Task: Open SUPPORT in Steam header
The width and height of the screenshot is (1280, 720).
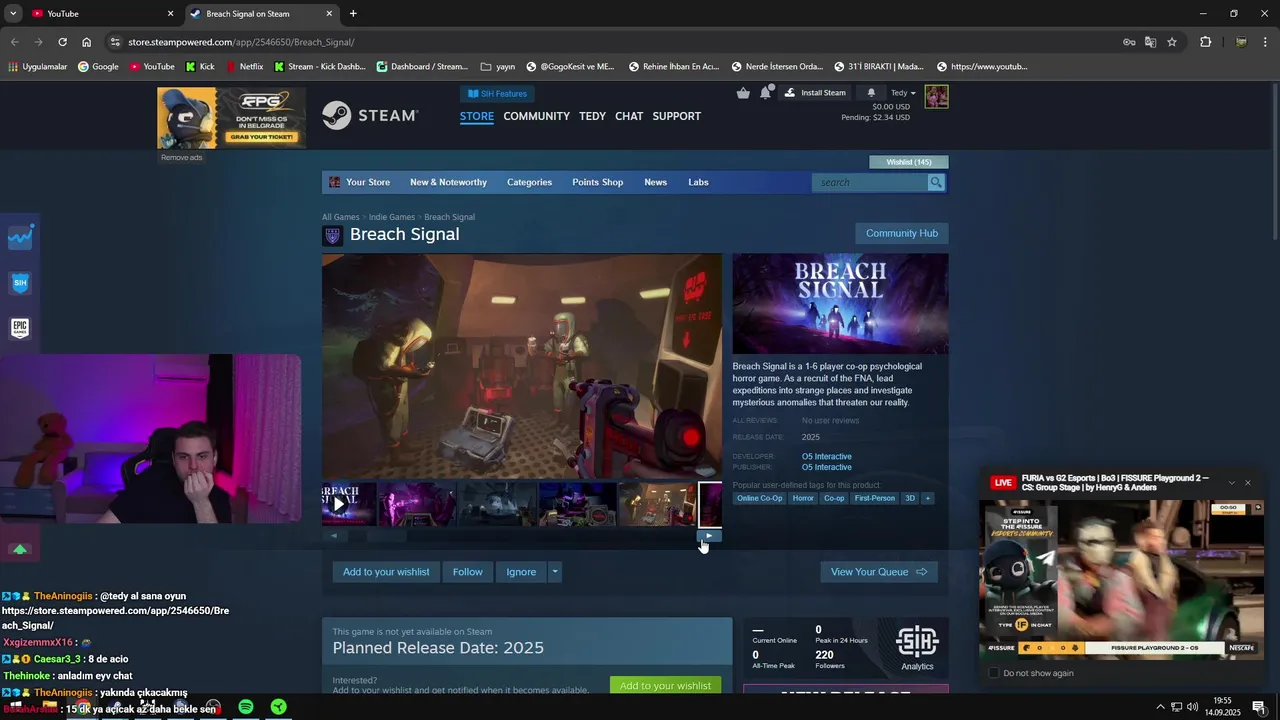Action: (x=676, y=116)
